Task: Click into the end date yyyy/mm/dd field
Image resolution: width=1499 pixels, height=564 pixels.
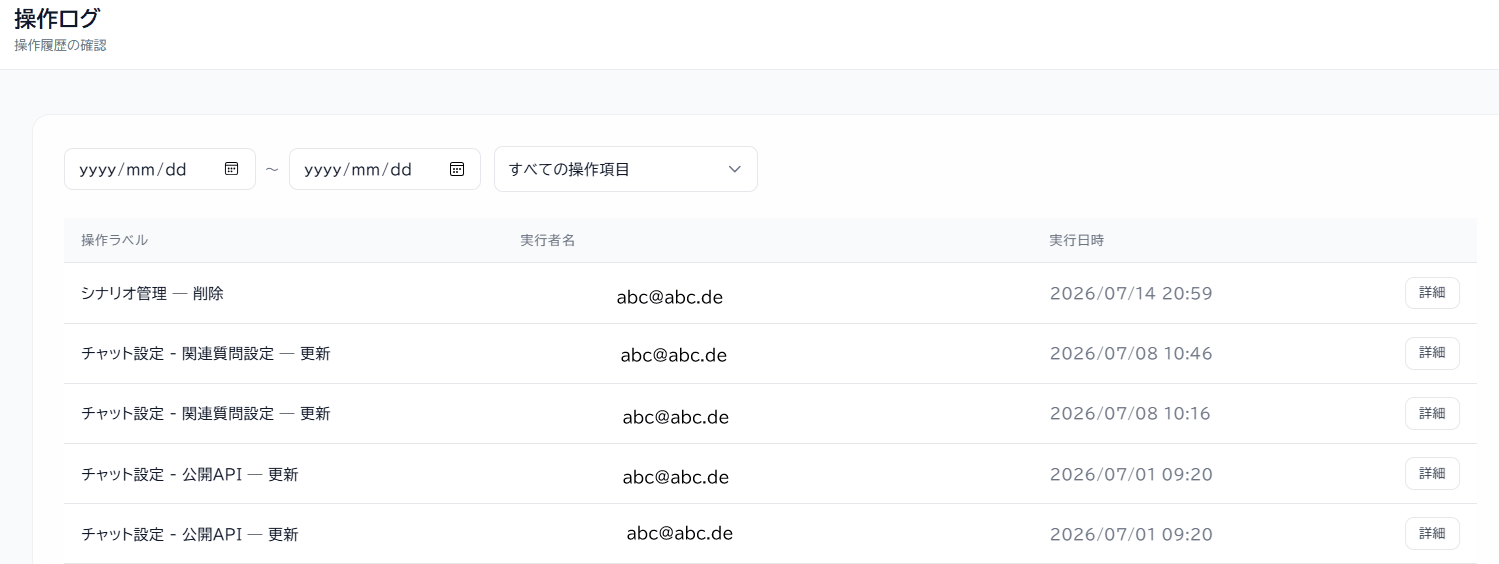Action: (385, 169)
